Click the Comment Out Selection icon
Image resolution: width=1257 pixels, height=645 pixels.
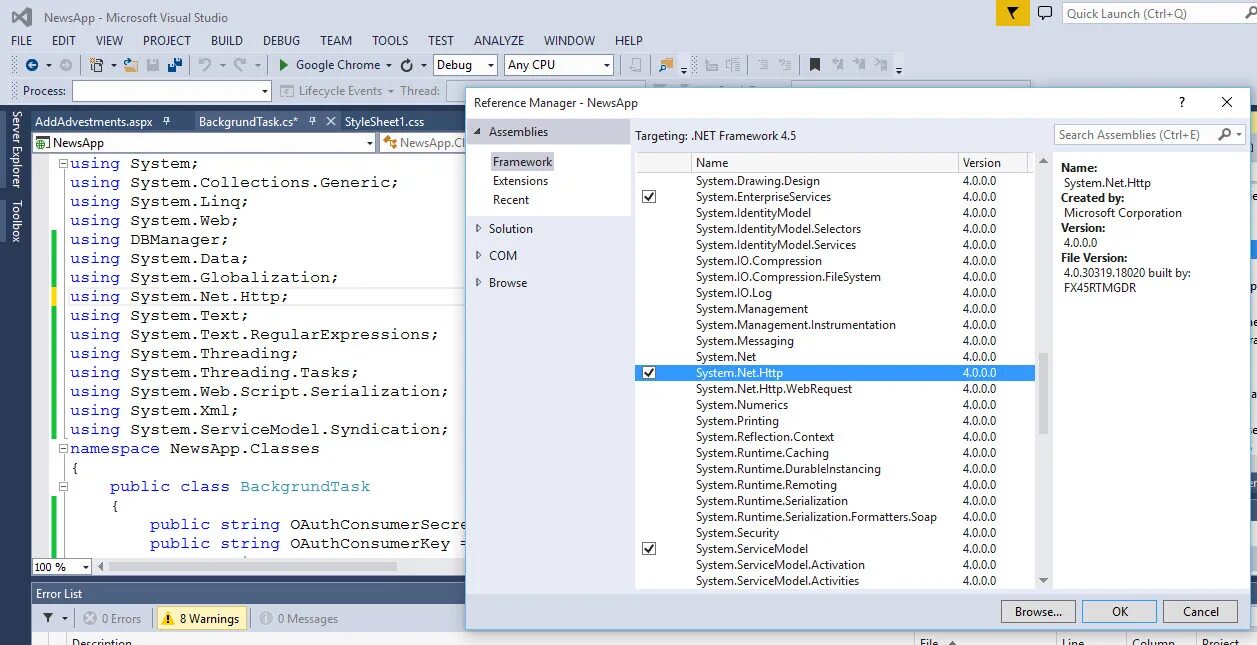click(x=762, y=65)
